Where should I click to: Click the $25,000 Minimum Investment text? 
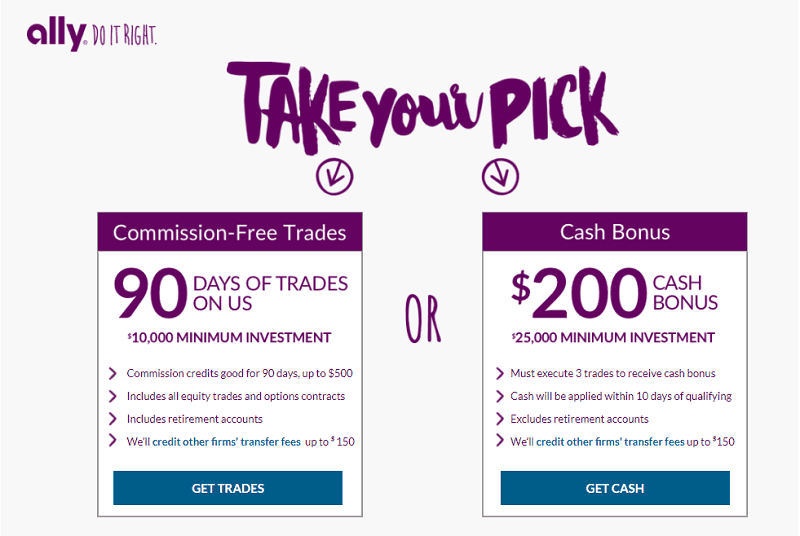613,338
